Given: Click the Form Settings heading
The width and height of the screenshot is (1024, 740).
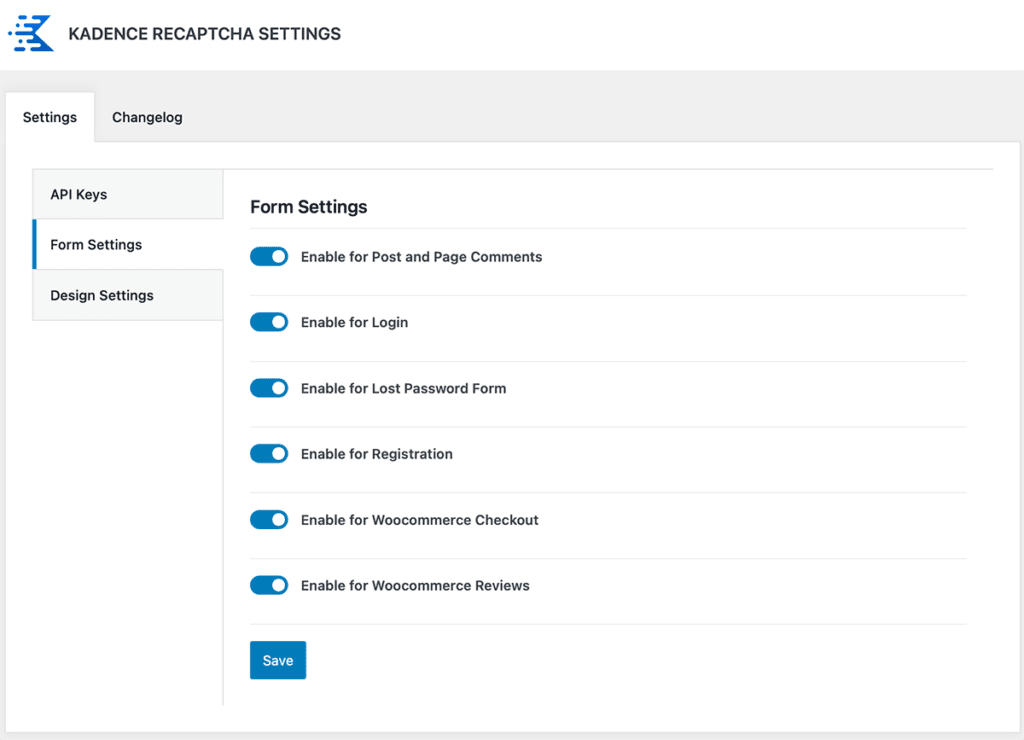Looking at the screenshot, I should 308,207.
